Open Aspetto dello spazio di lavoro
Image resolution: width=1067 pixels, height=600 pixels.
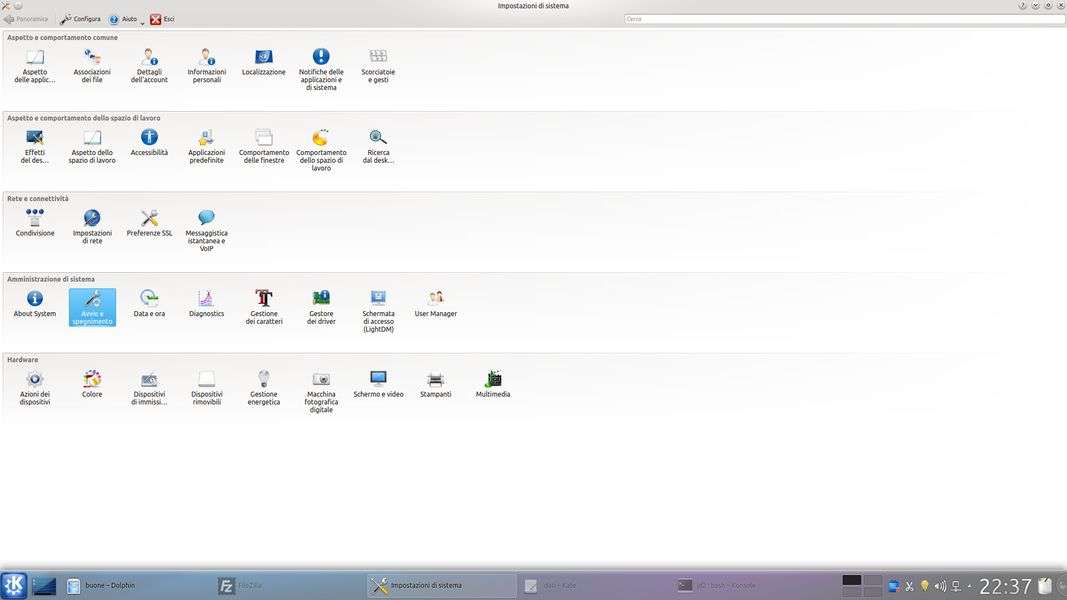click(x=92, y=146)
